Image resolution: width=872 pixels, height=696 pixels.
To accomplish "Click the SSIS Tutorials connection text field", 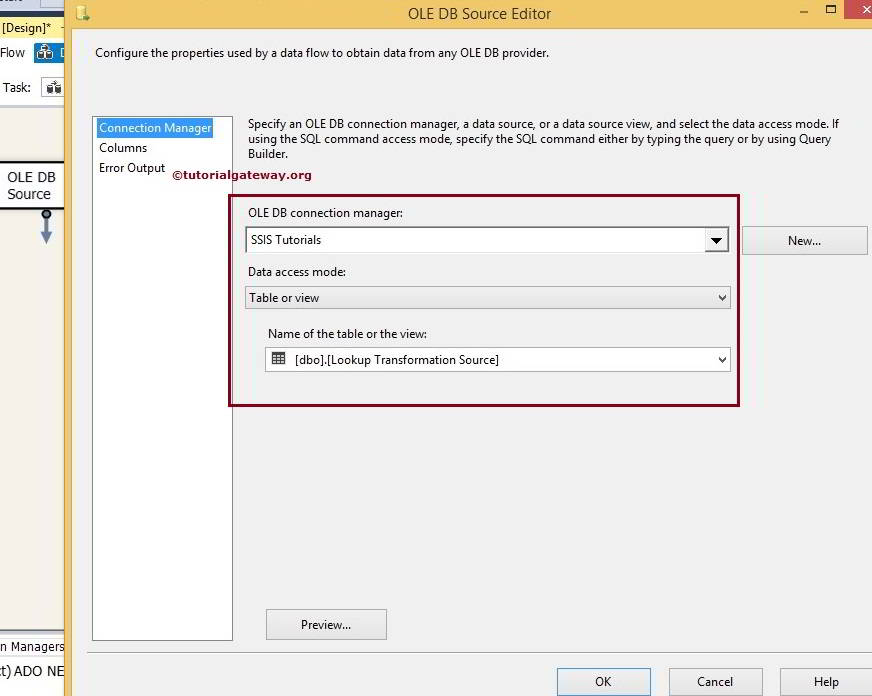I will (x=450, y=239).
